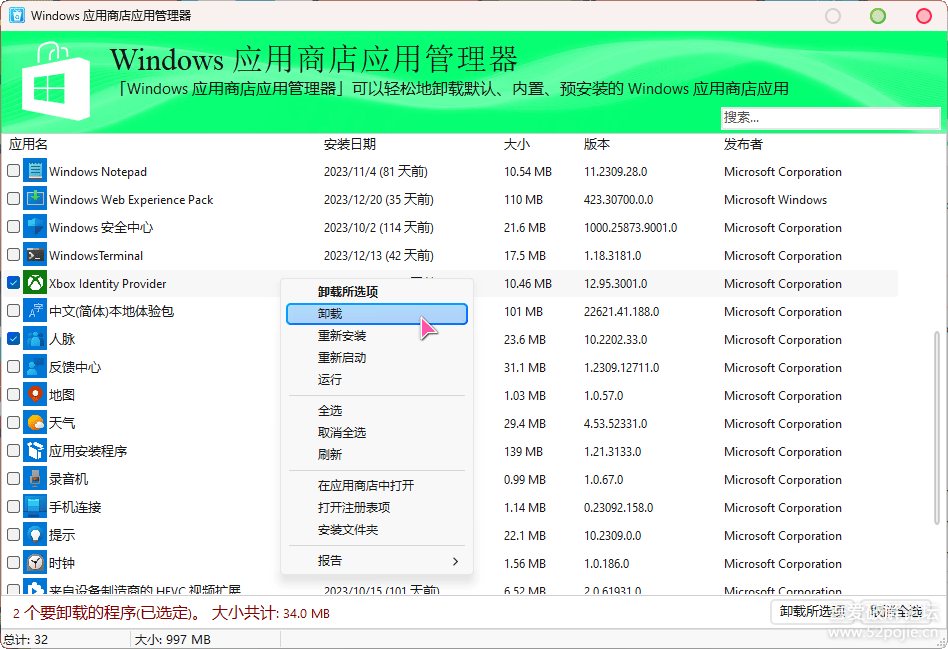Click the store bag logo in header

pos(56,82)
